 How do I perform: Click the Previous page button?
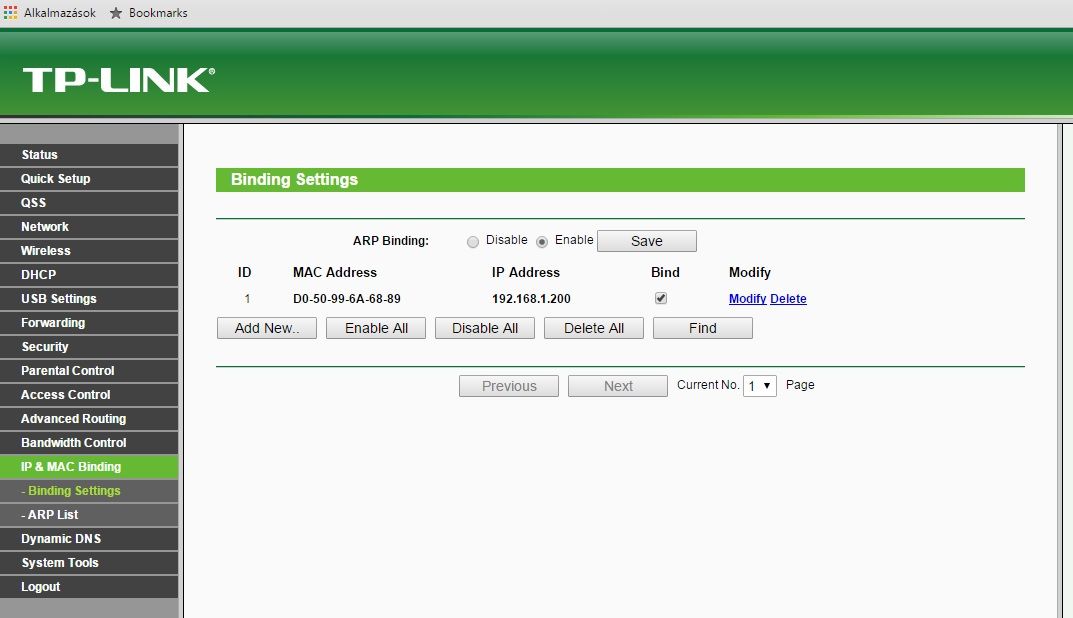coord(508,386)
